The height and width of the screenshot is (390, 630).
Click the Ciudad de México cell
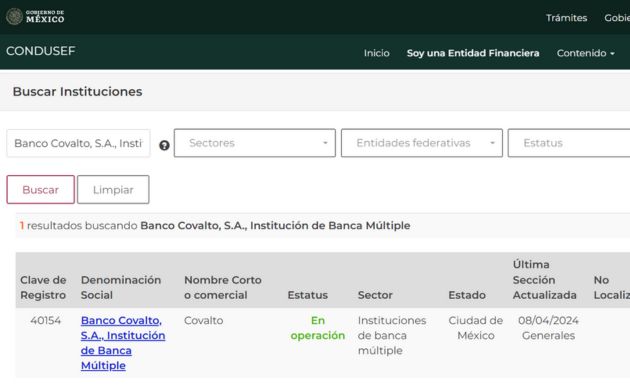point(476,328)
